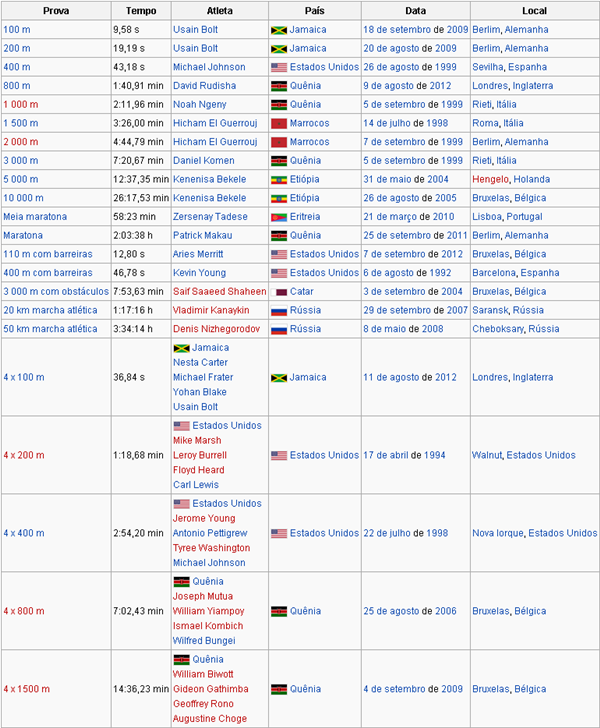Open the Yohan Blake athlete link
The width and height of the screenshot is (600, 728).
click(x=200, y=392)
